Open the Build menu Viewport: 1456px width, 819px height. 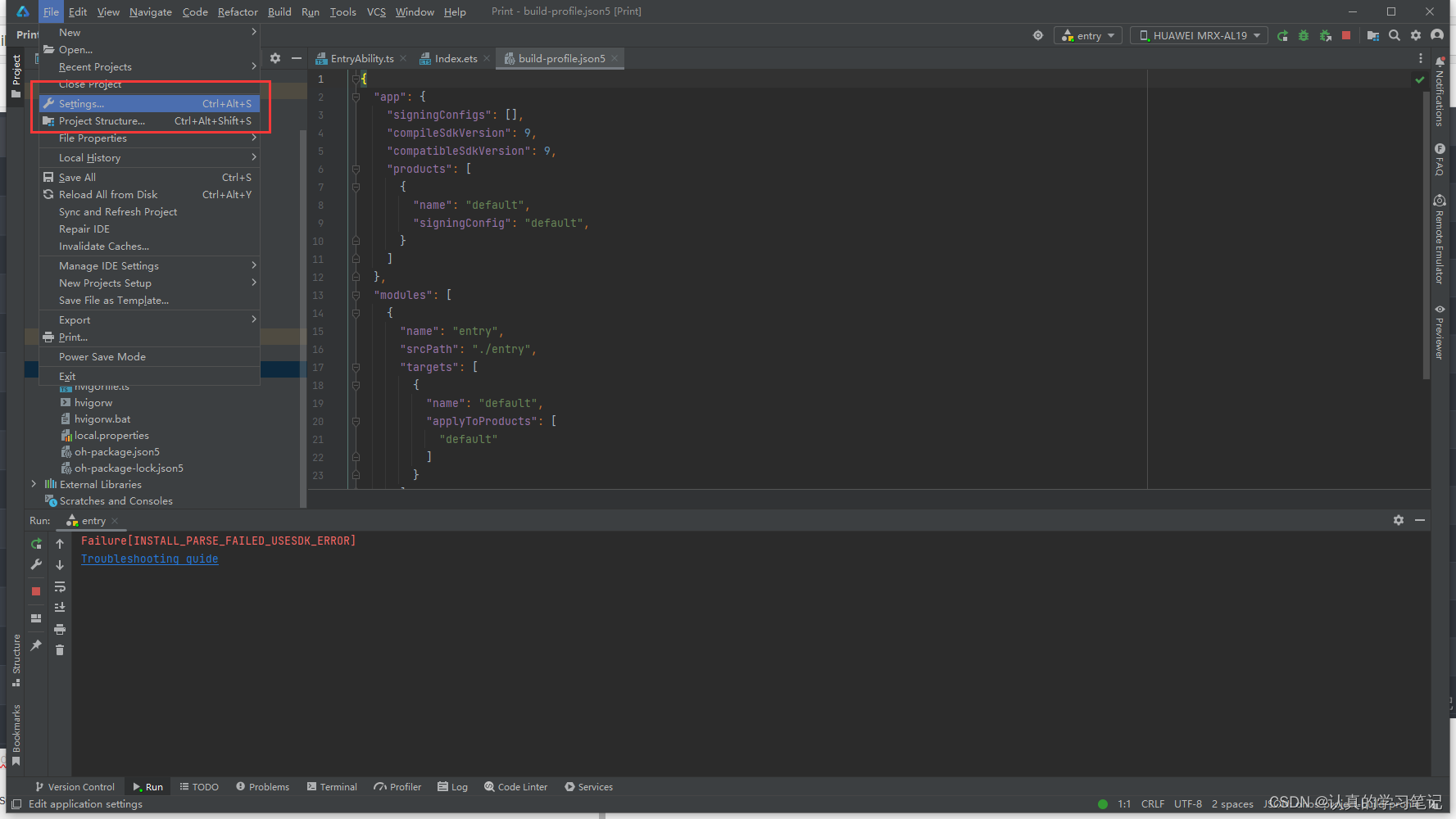tap(279, 11)
